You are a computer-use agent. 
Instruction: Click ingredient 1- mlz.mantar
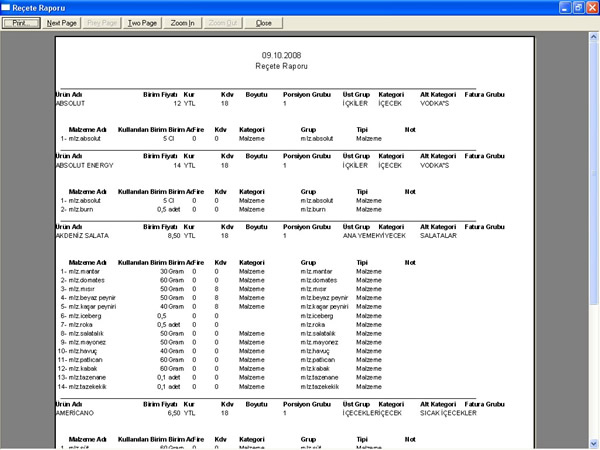(x=80, y=272)
